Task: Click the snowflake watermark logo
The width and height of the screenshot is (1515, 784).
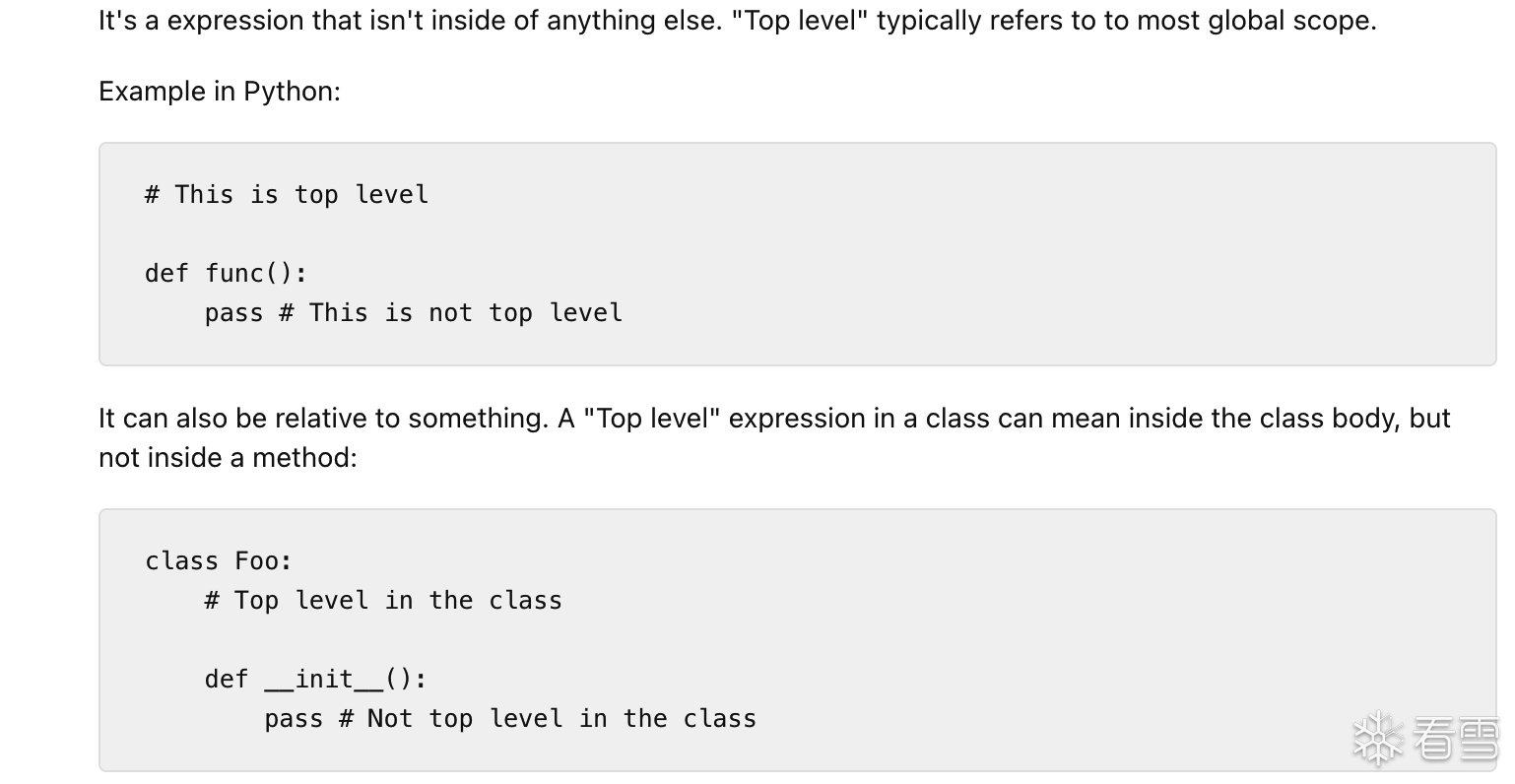Action: pos(1378,739)
